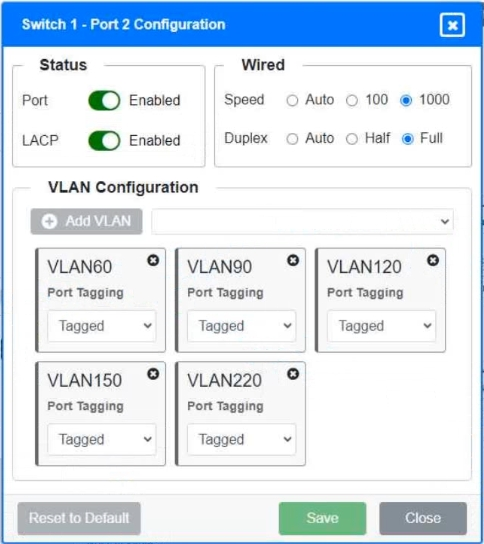Viewport: 484px width, 544px height.
Task: Open VLAN60 port tagging dropdown
Action: click(x=102, y=326)
